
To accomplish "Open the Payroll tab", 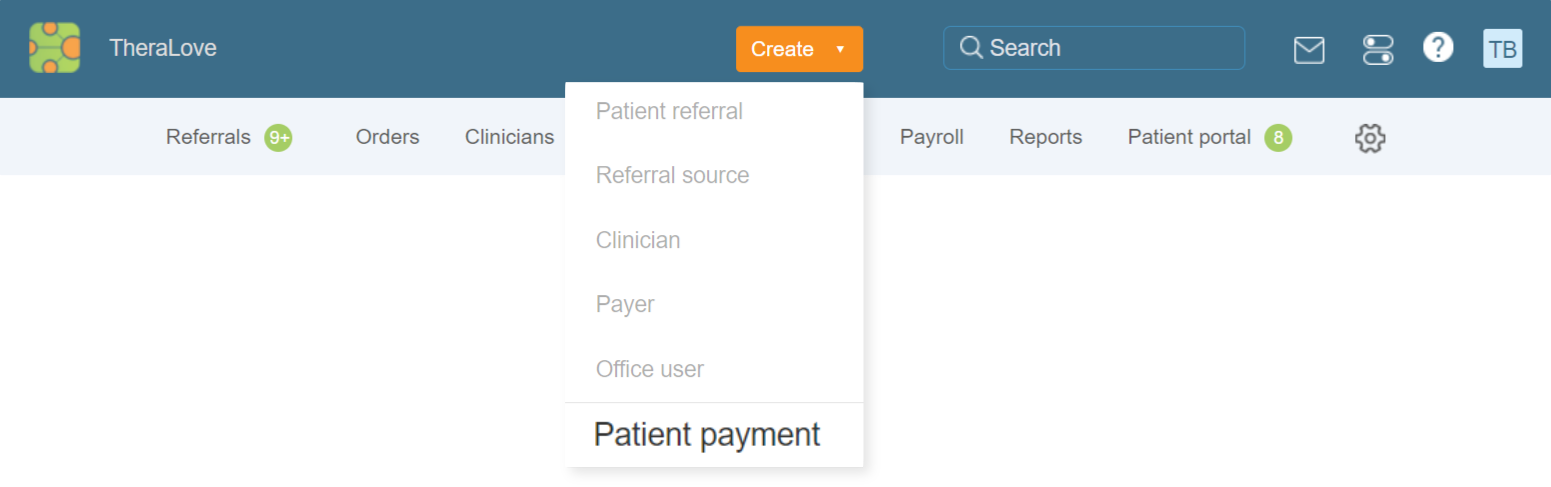I will coord(931,137).
